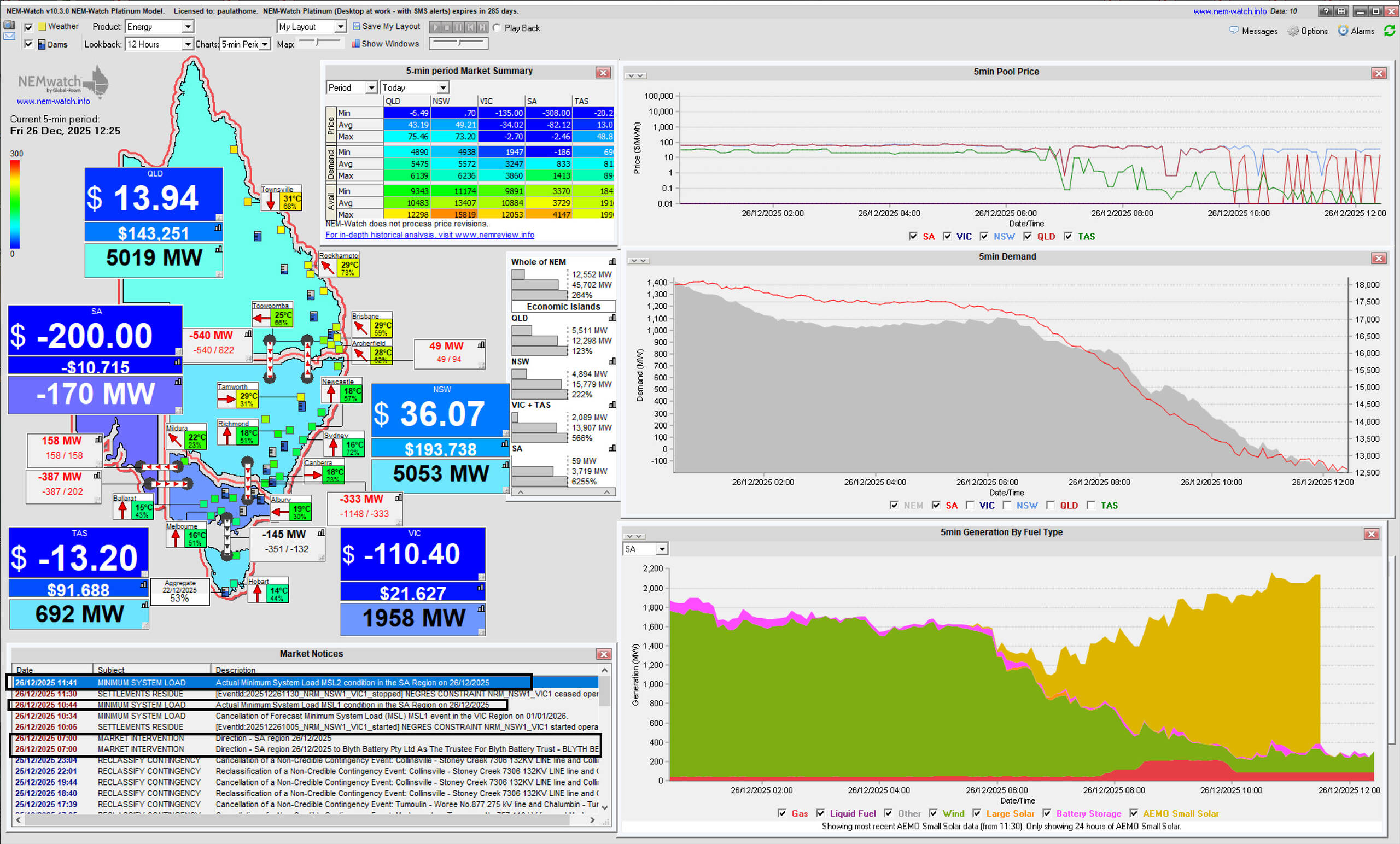Enable VIC series in 5min Demand chart
1400x844 pixels.
tap(970, 505)
